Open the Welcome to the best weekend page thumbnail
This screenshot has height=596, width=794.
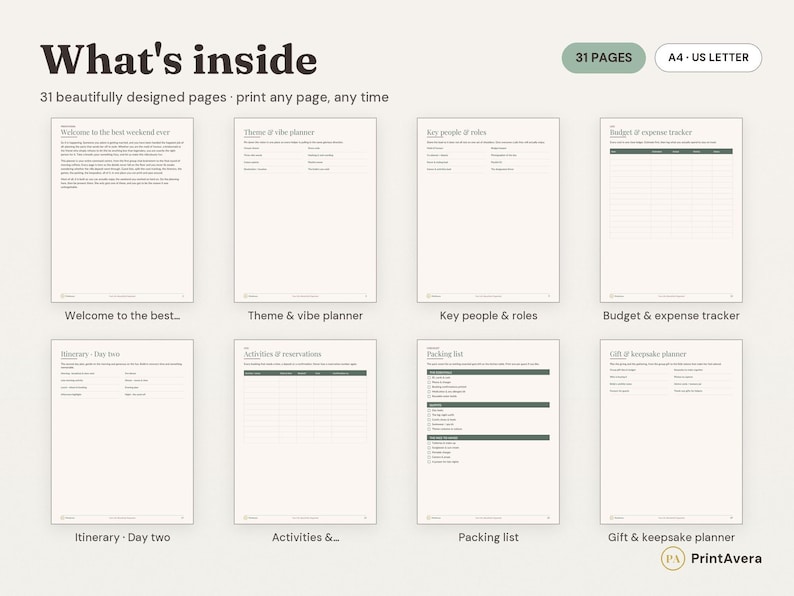click(x=122, y=210)
